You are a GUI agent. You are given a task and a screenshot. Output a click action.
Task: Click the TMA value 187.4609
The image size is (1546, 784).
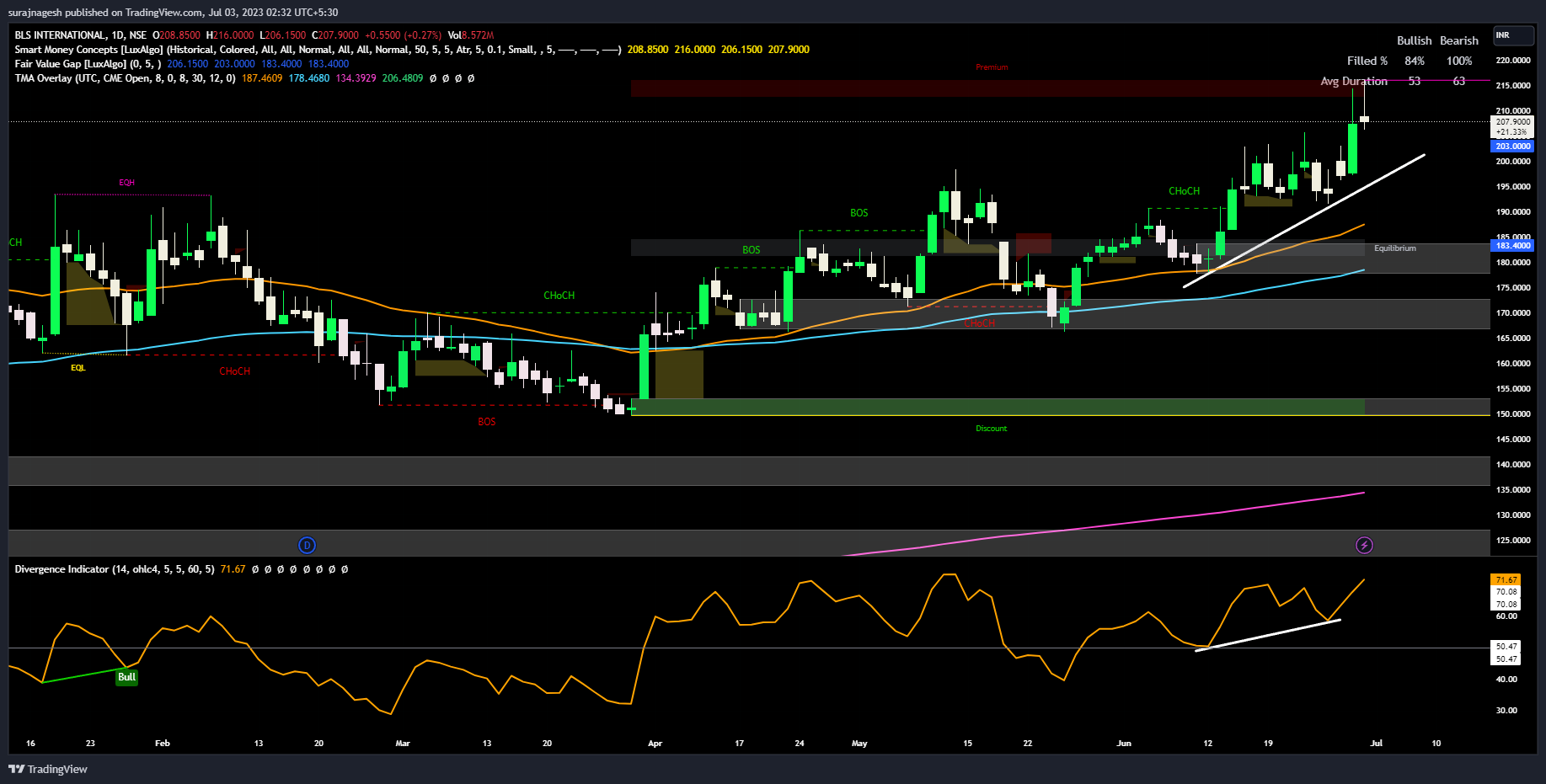(262, 78)
